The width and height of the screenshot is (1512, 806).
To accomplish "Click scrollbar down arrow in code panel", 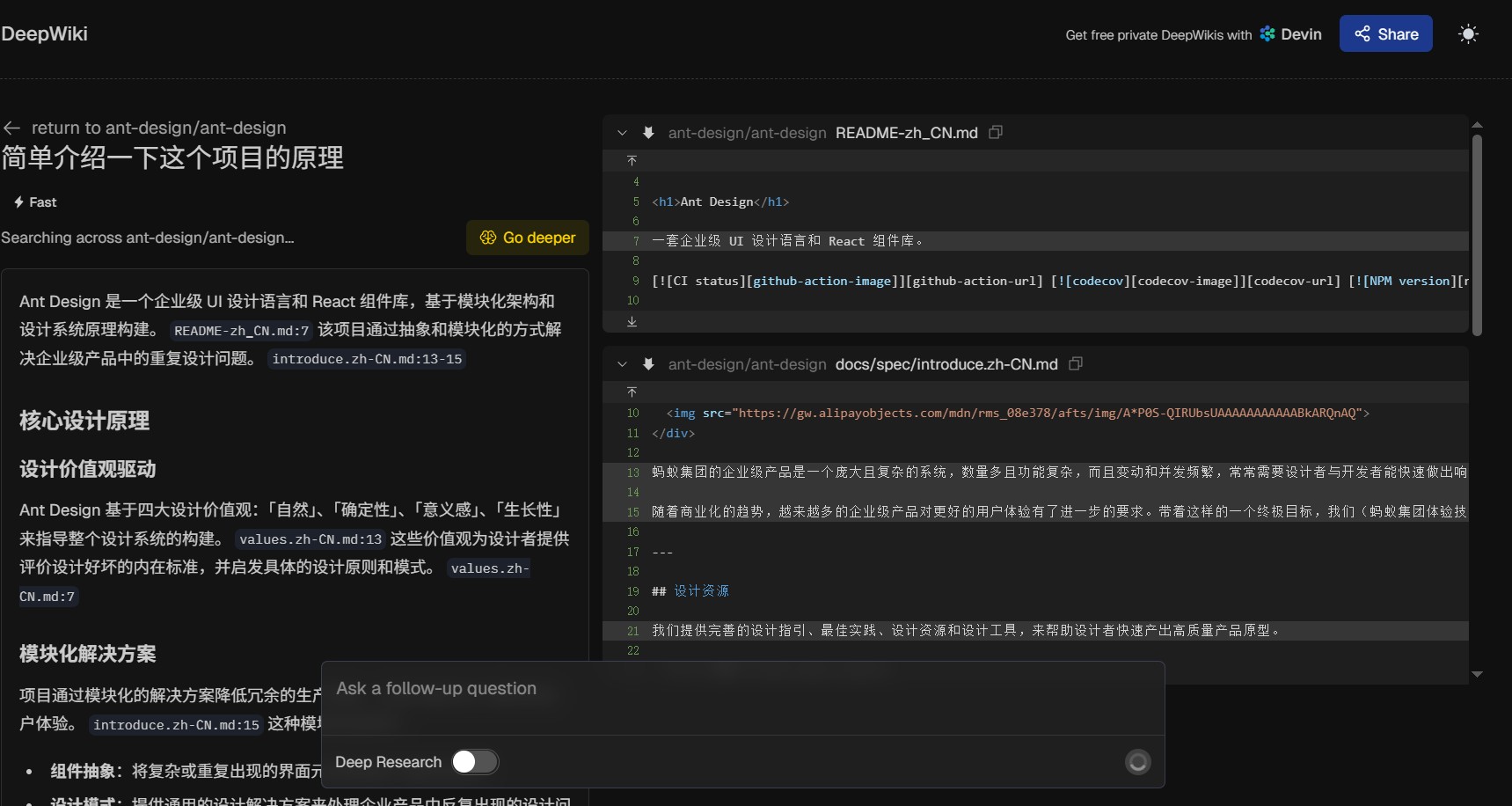I will 1477,674.
